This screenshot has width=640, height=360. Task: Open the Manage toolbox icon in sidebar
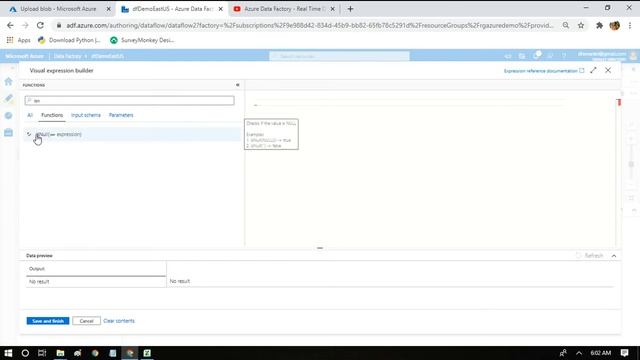pos(8,133)
